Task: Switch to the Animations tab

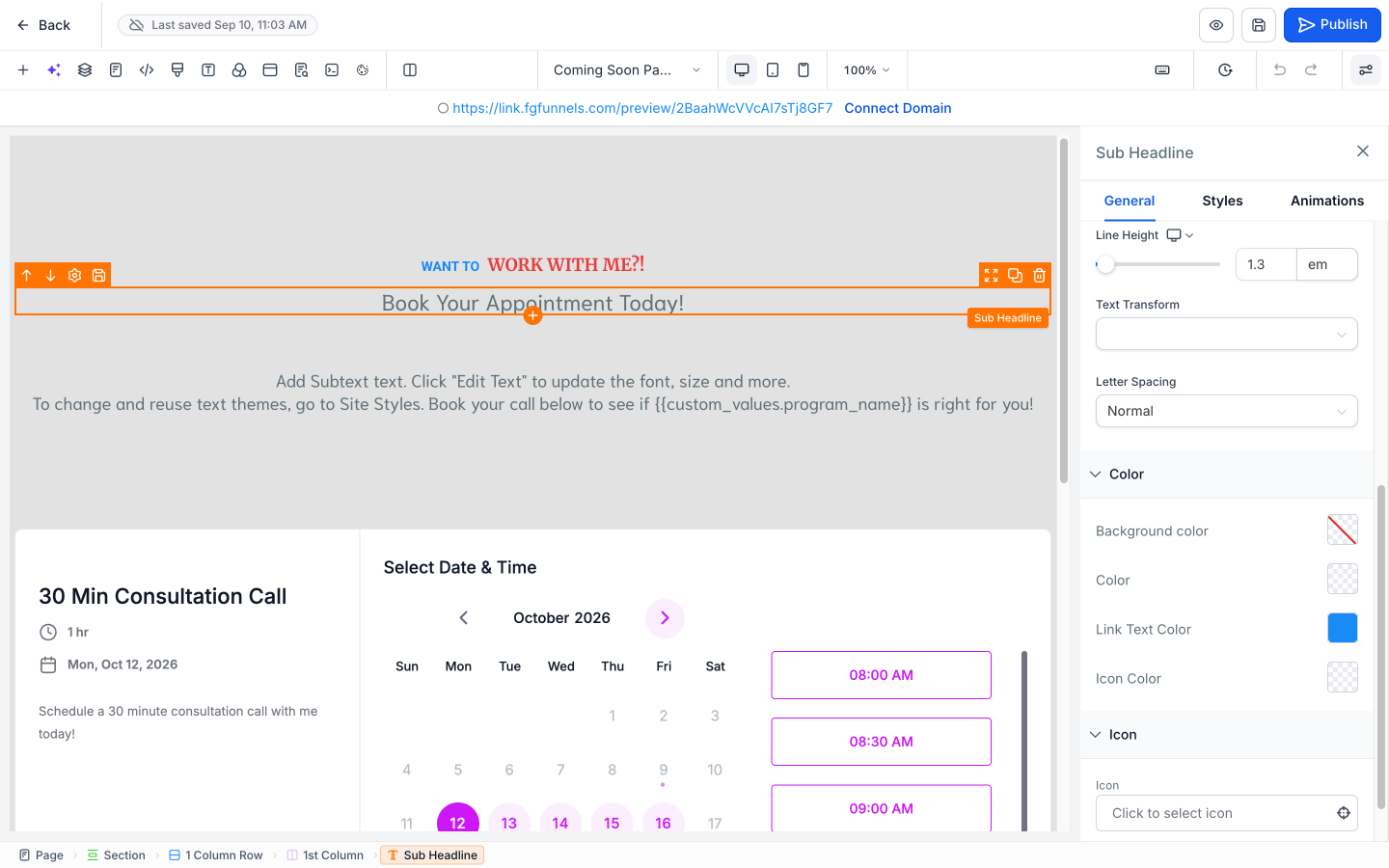Action: click(1327, 201)
